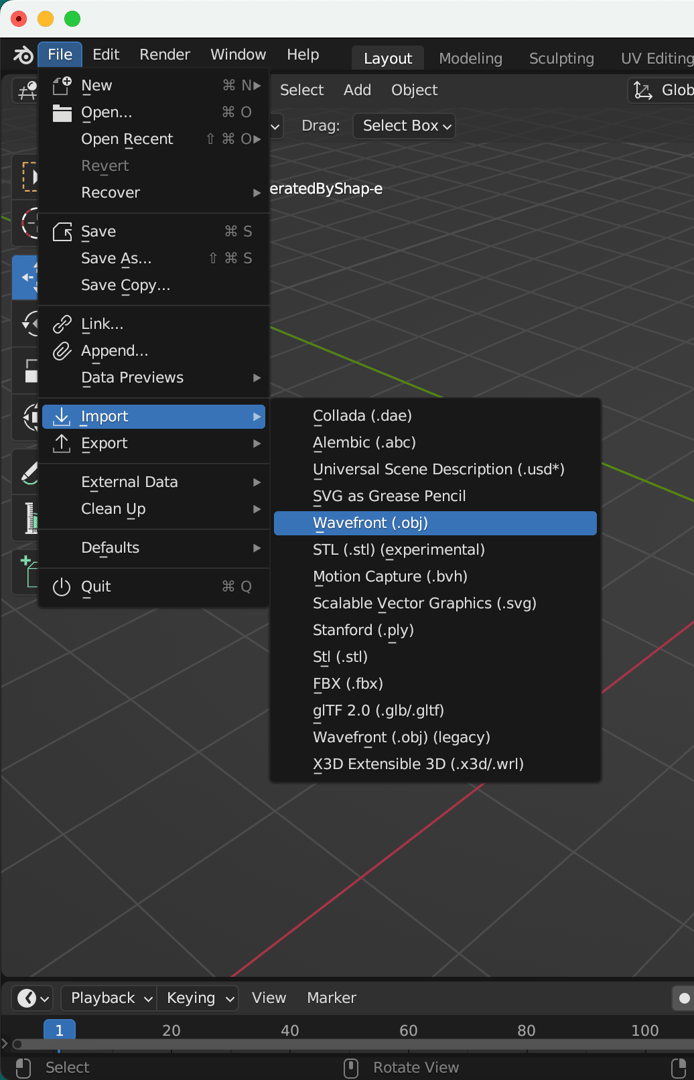This screenshot has width=694, height=1080.
Task: Click the New file icon
Action: (62, 85)
